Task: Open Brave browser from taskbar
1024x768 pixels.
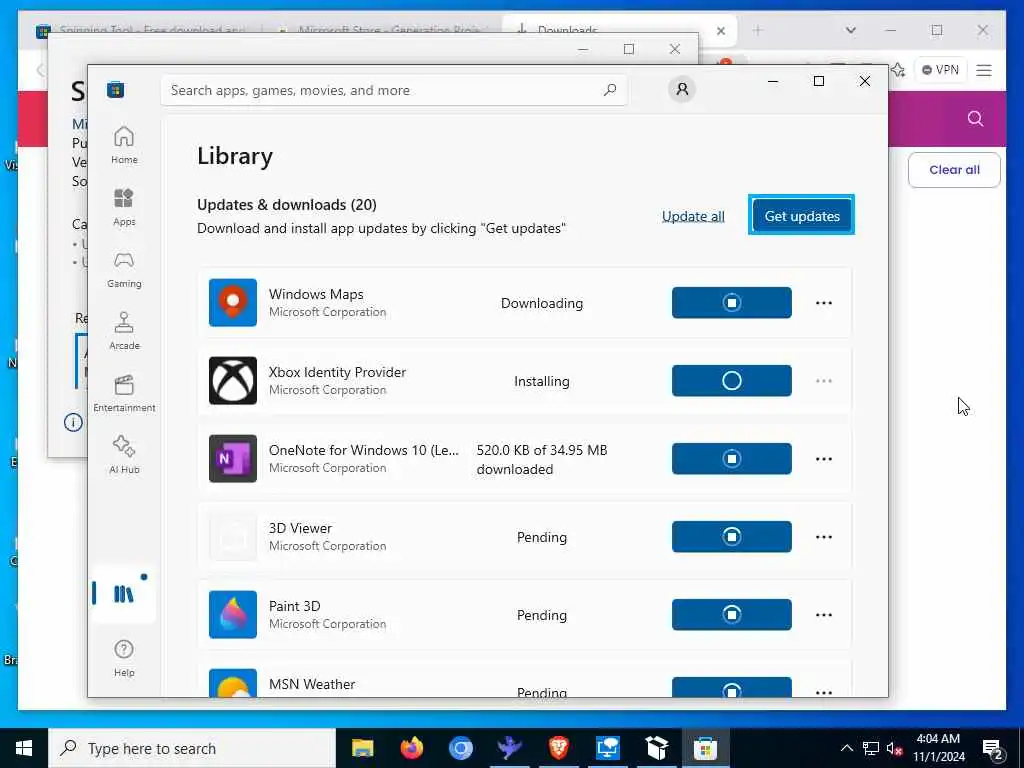Action: [558, 748]
